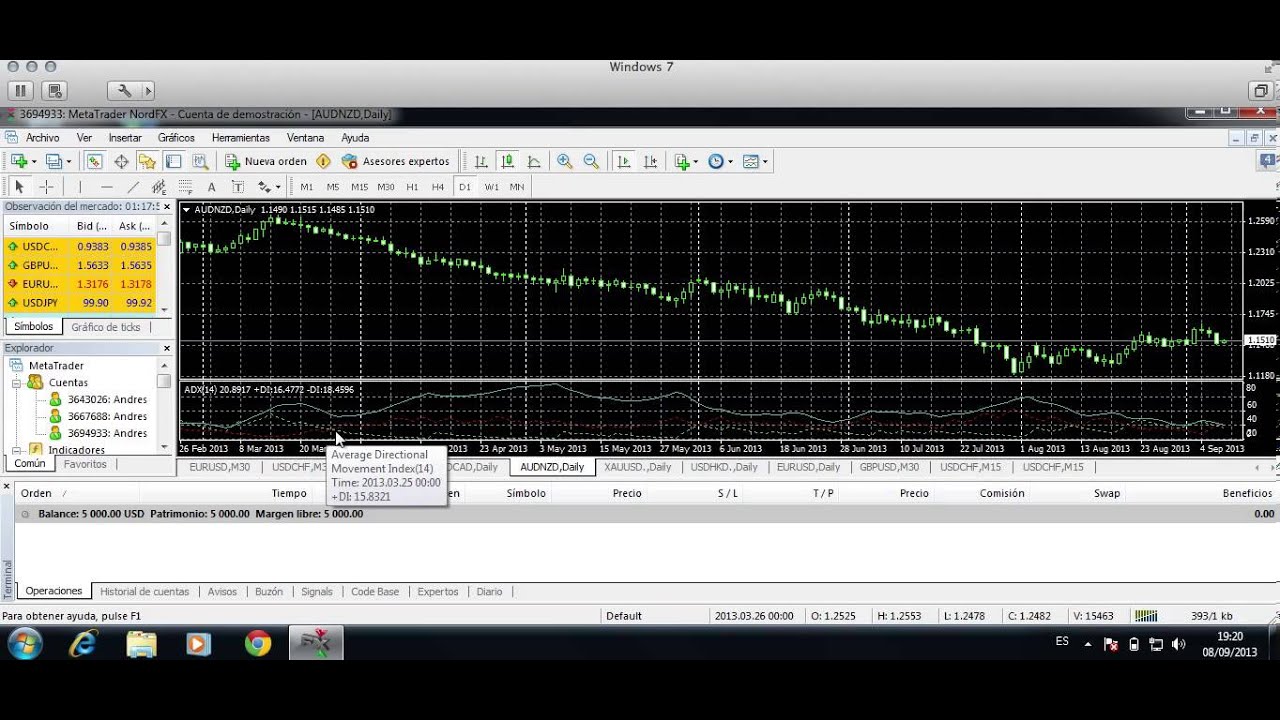Image resolution: width=1280 pixels, height=720 pixels.
Task: Click the arrows objects tool icon
Action: click(264, 187)
